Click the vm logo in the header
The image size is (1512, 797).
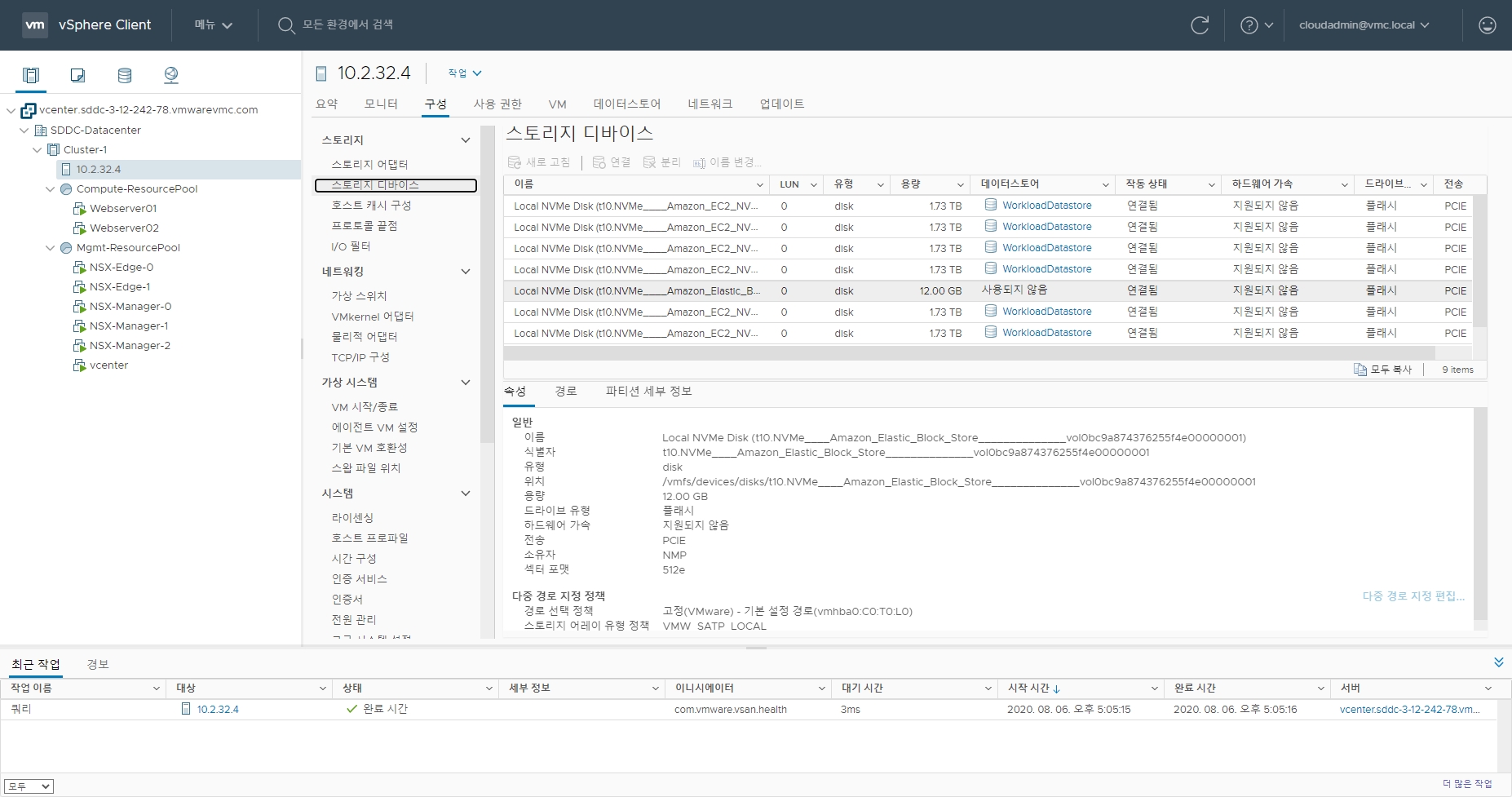pos(35,24)
